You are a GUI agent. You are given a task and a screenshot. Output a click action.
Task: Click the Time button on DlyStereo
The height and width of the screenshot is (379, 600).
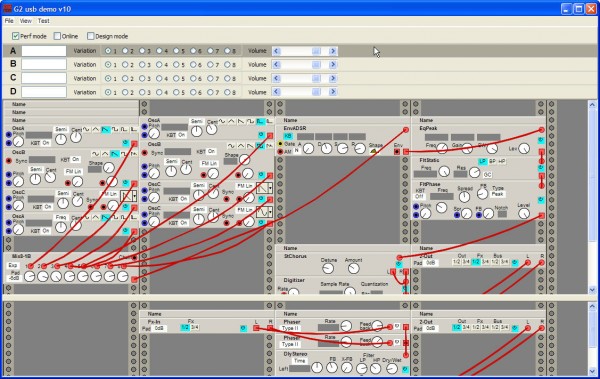299,361
